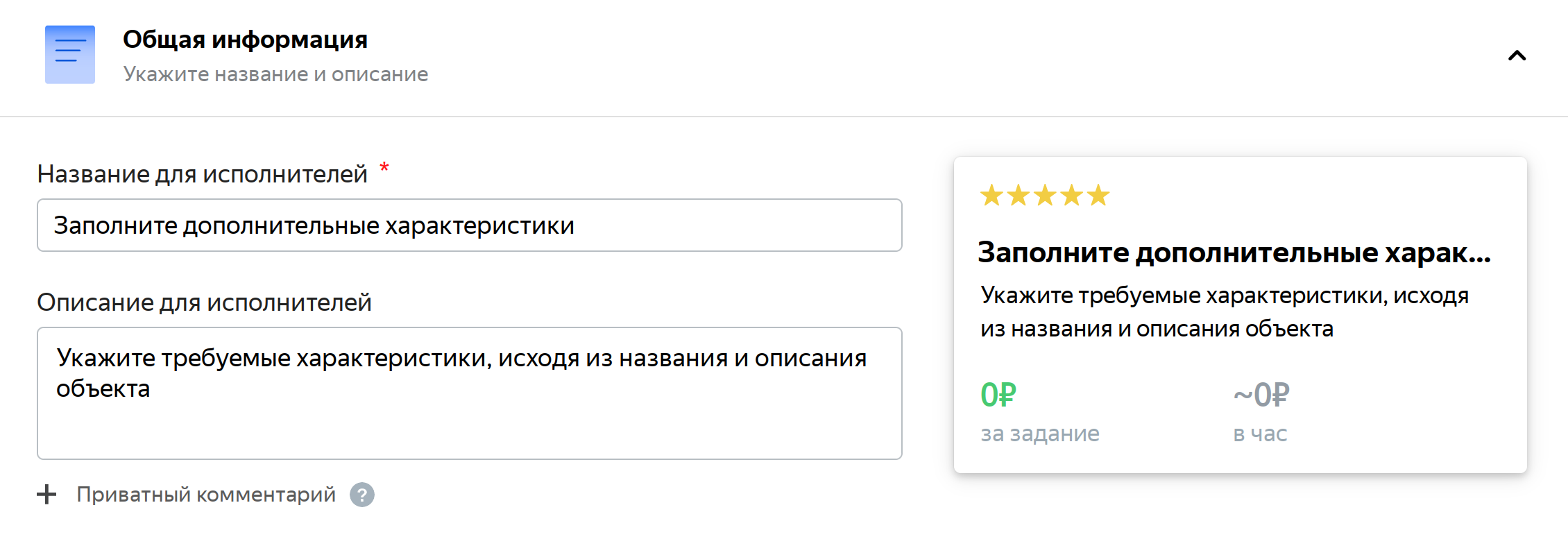1568x555 pixels.
Task: Focus the Название для исполнителей input field
Action: click(469, 225)
